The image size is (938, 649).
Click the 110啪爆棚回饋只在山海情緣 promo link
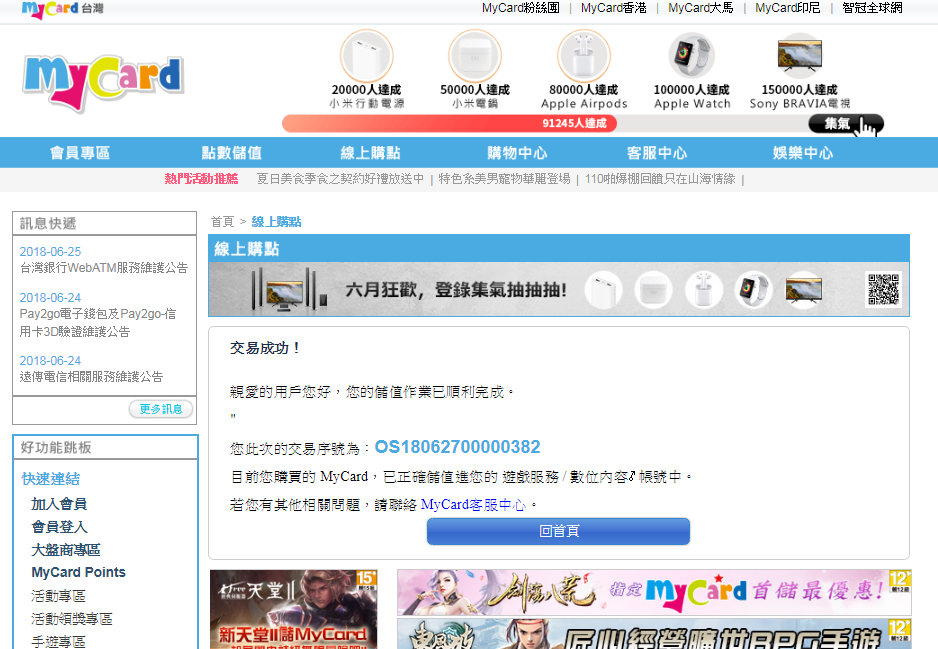coord(660,179)
